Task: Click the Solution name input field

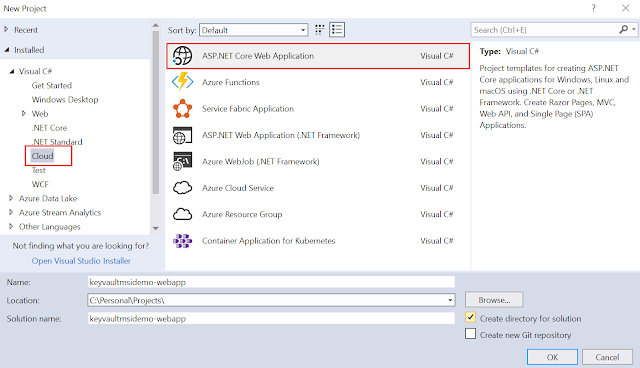Action: coord(271,318)
